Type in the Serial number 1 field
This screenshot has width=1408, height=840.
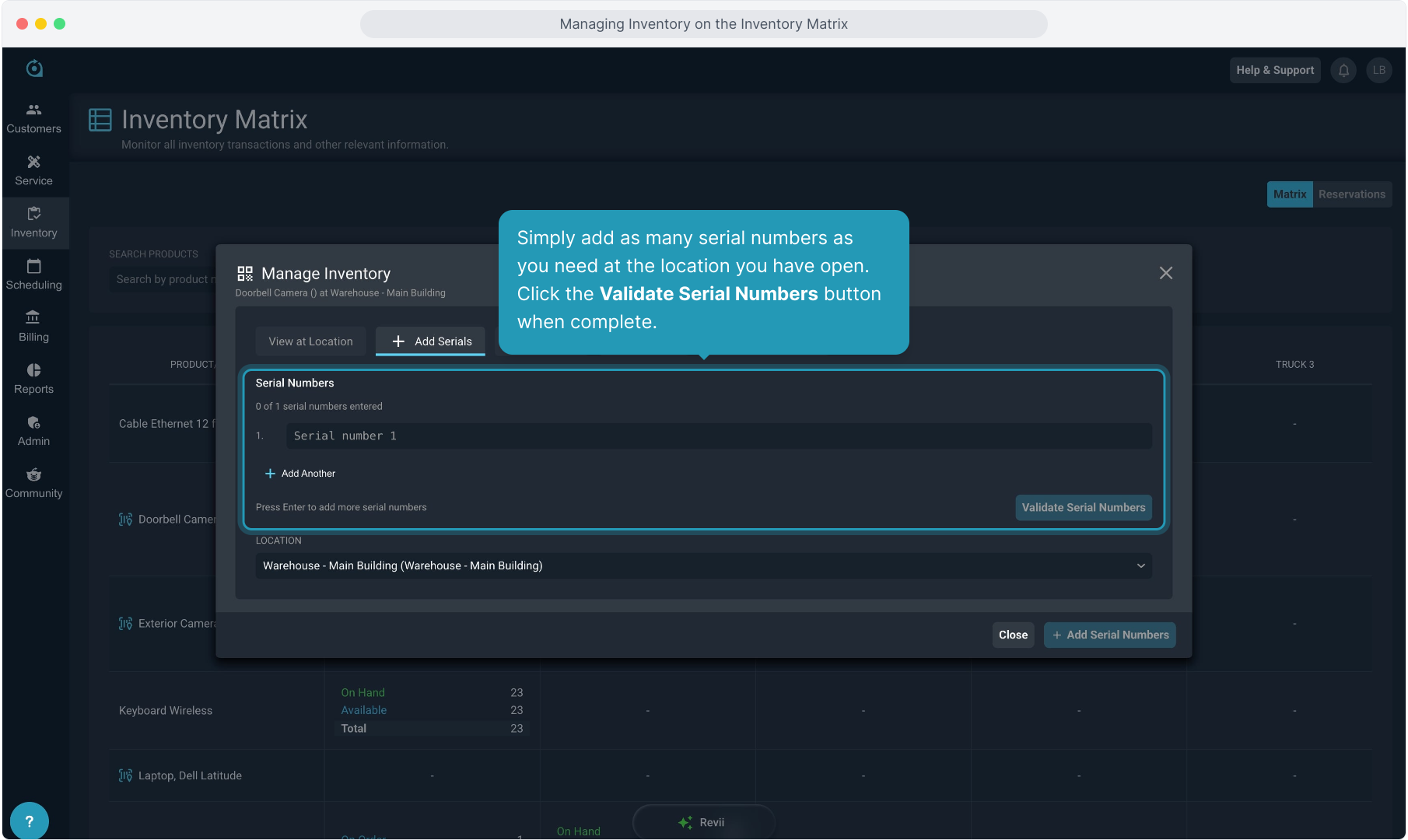(718, 436)
